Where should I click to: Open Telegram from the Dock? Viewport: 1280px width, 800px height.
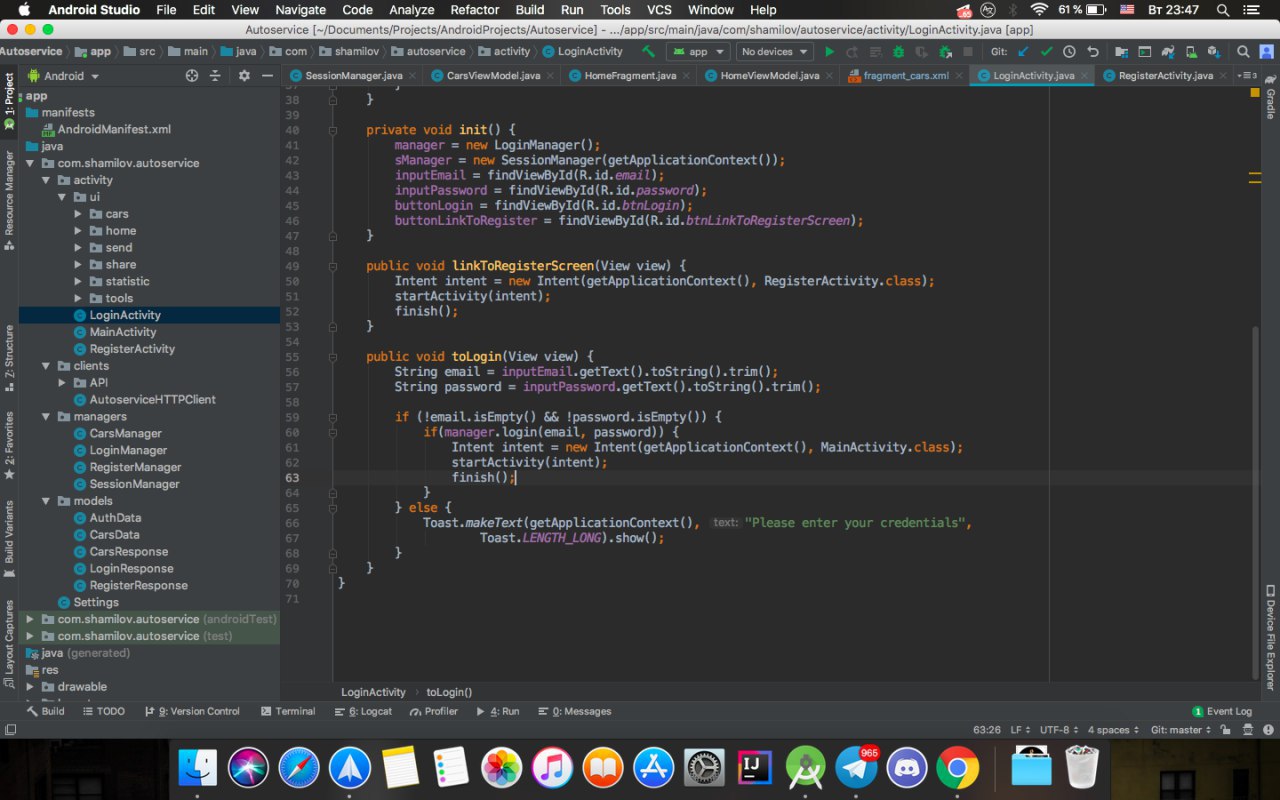855,767
